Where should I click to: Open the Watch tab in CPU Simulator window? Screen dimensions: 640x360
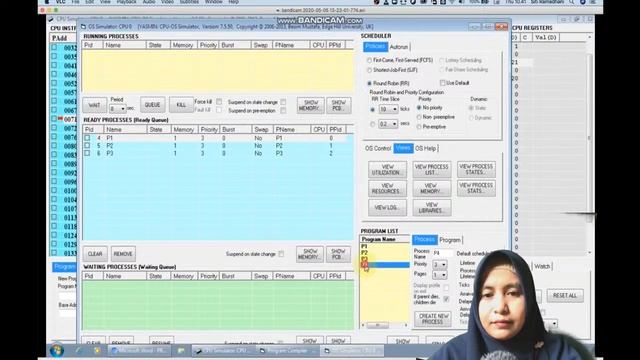point(542,266)
